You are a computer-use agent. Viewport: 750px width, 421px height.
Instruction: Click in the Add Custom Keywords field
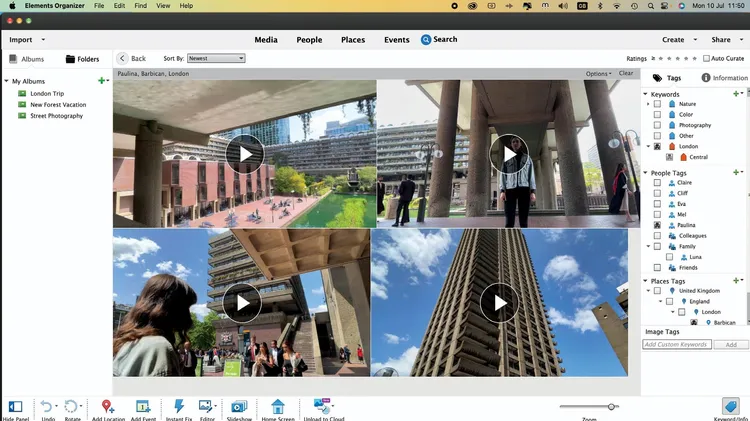tap(677, 344)
